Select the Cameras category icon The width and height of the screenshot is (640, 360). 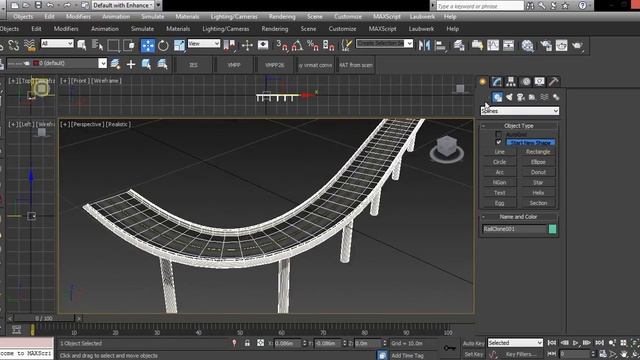pos(520,97)
